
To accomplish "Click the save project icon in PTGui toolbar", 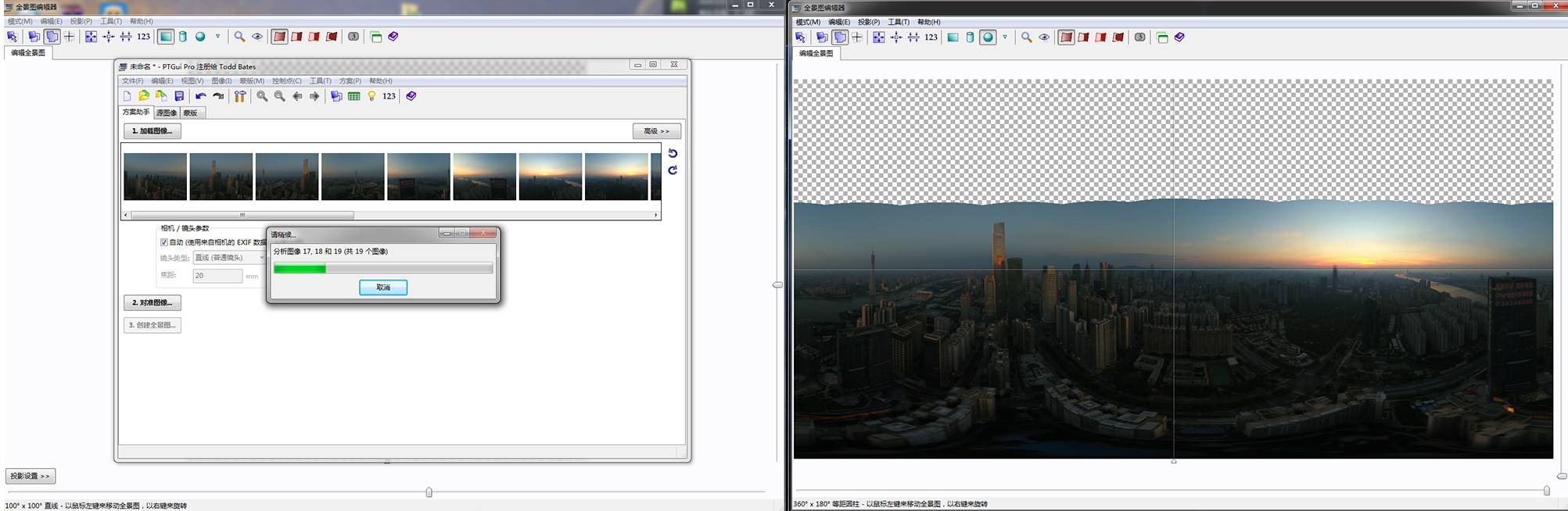I will point(179,96).
